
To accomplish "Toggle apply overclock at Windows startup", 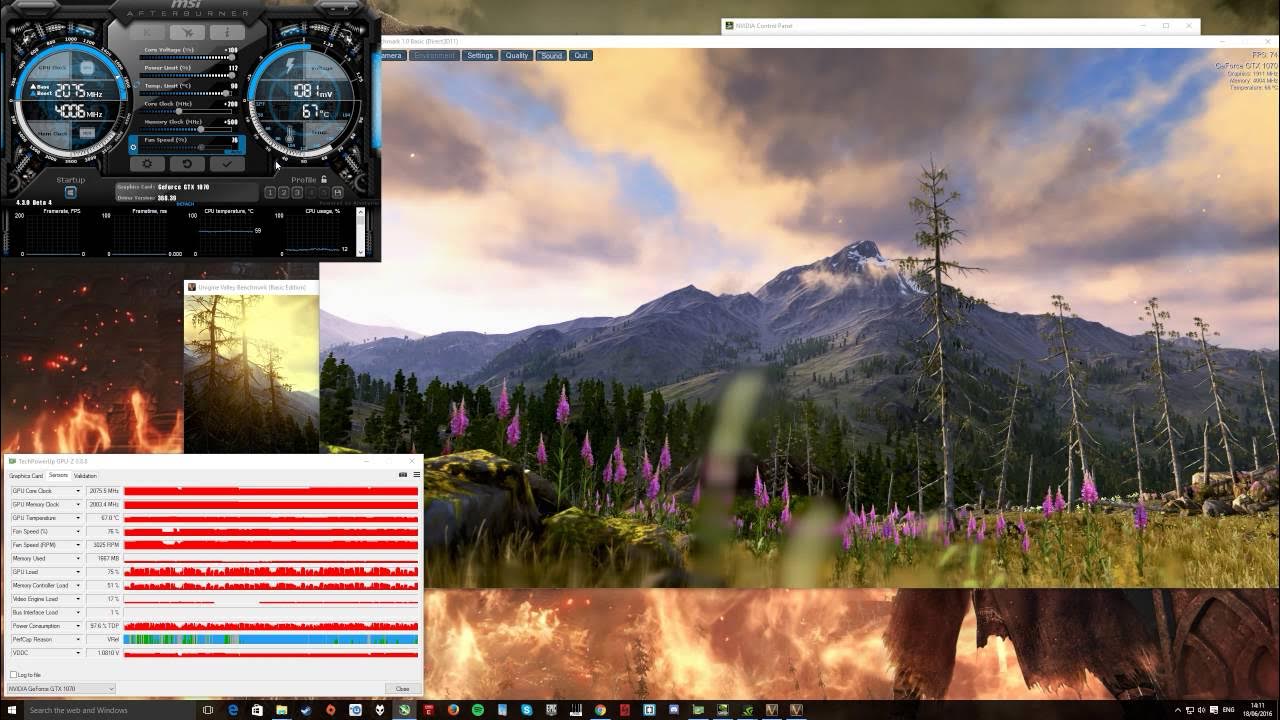I will (71, 192).
